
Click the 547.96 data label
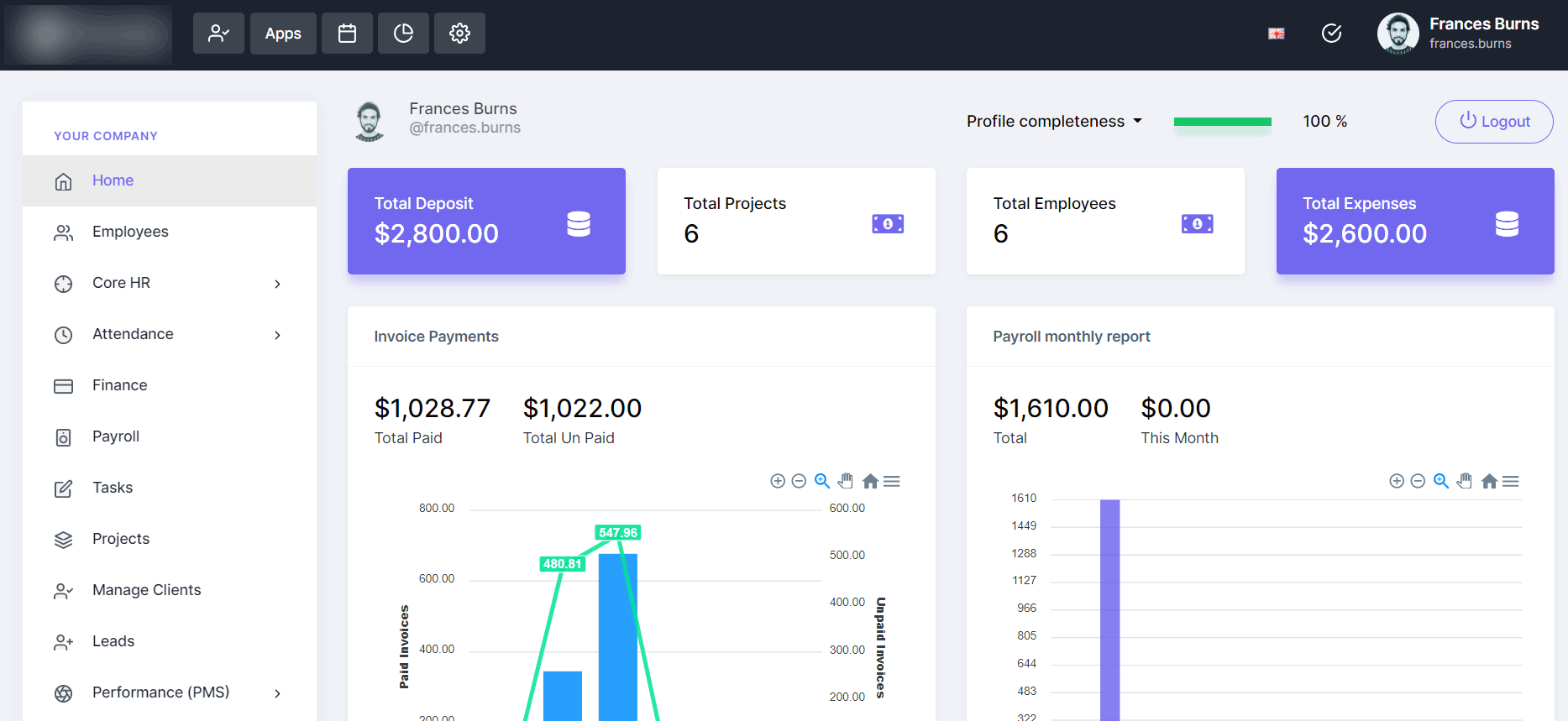[618, 532]
